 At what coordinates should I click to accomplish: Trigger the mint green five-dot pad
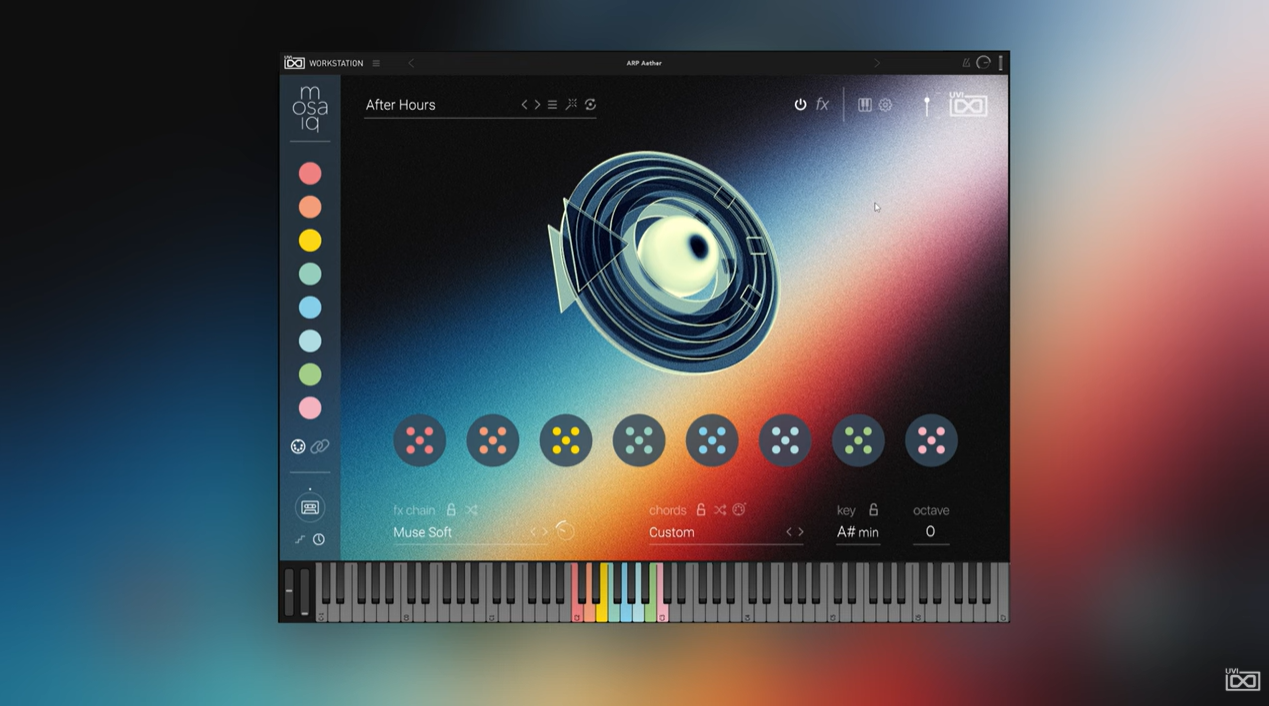click(x=639, y=440)
